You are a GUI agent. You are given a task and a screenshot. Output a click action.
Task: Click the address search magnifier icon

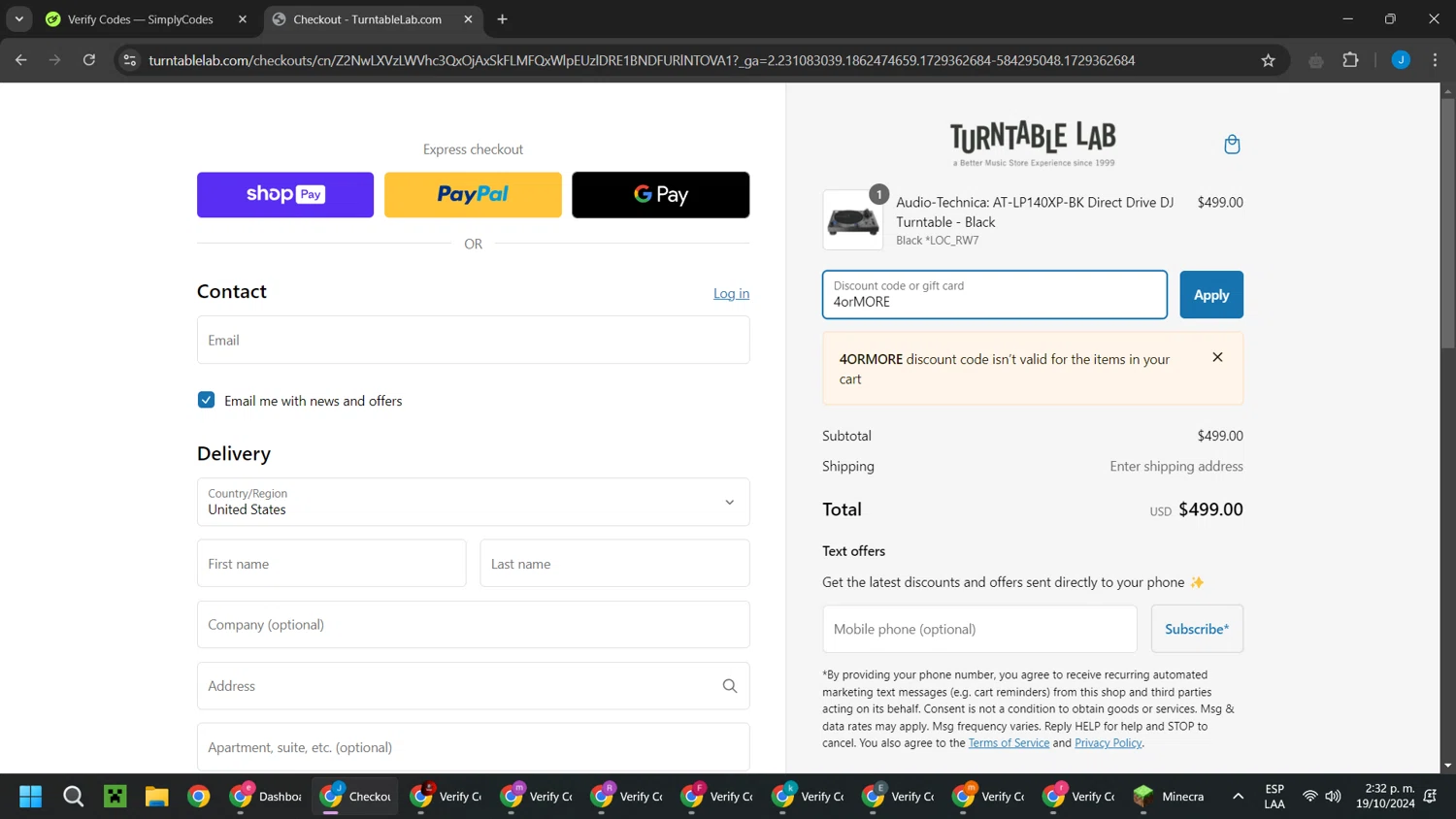(x=730, y=686)
